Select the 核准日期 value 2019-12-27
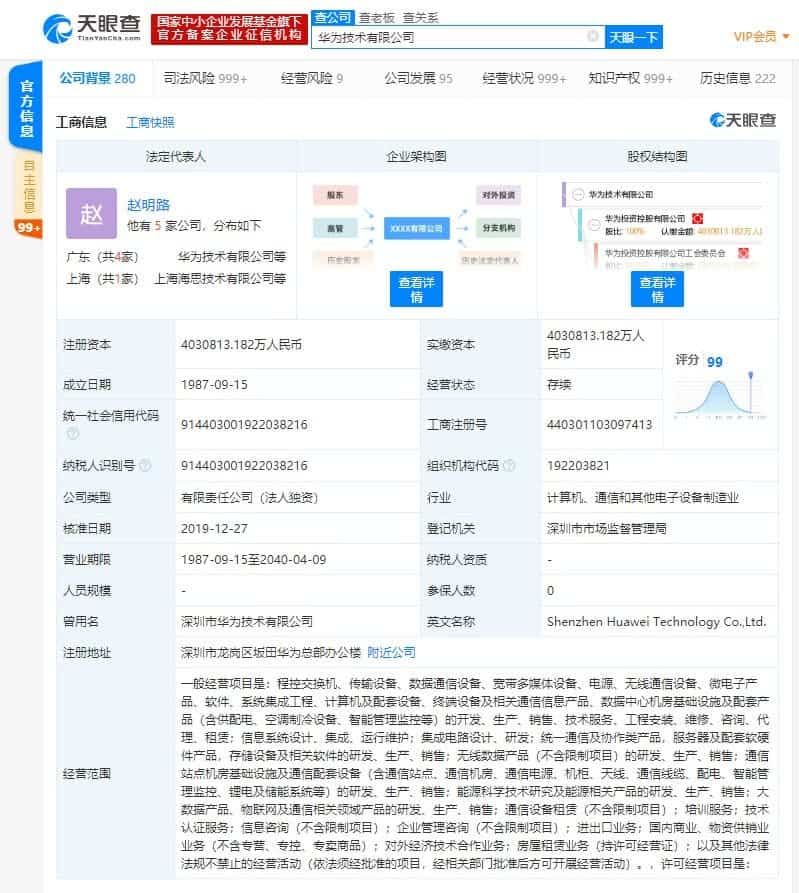Image resolution: width=799 pixels, height=893 pixels. point(214,529)
